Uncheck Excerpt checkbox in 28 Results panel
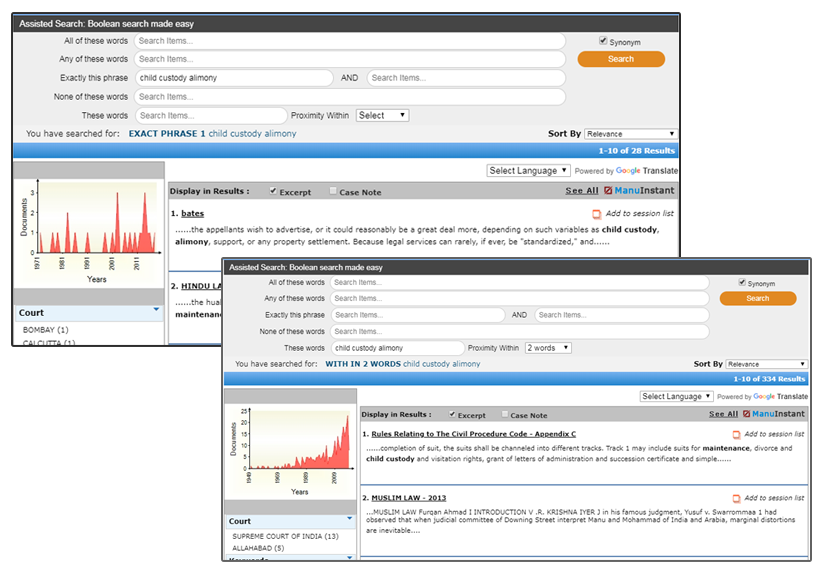This screenshot has height=576, width=823. coord(273,191)
